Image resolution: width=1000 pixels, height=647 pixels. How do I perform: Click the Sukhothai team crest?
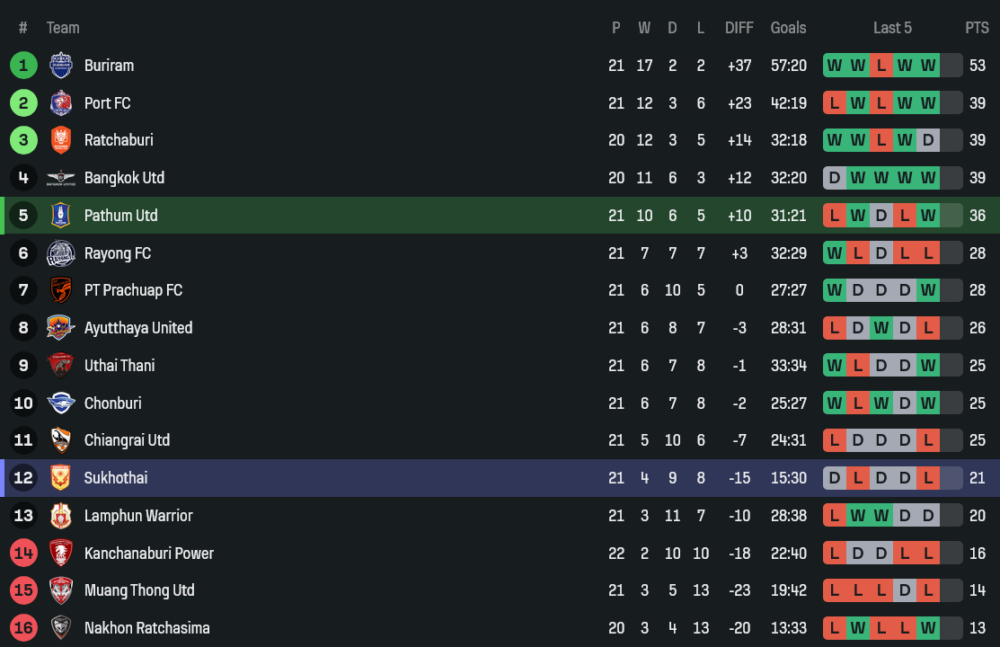coord(61,478)
